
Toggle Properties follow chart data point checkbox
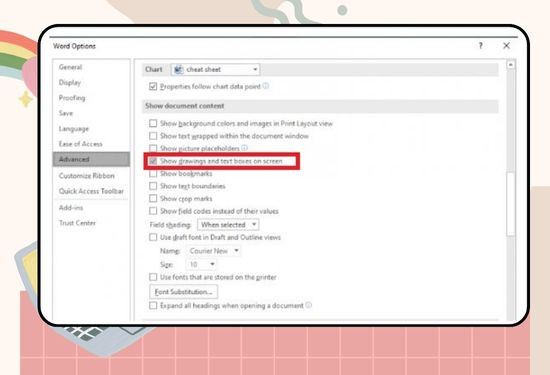(x=153, y=86)
